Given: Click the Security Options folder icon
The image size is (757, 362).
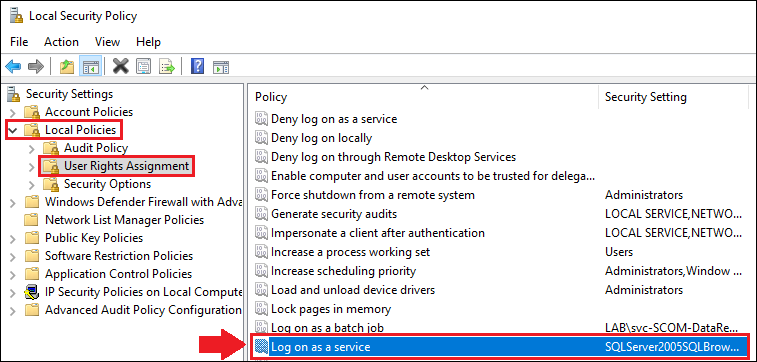Looking at the screenshot, I should 50,184.
